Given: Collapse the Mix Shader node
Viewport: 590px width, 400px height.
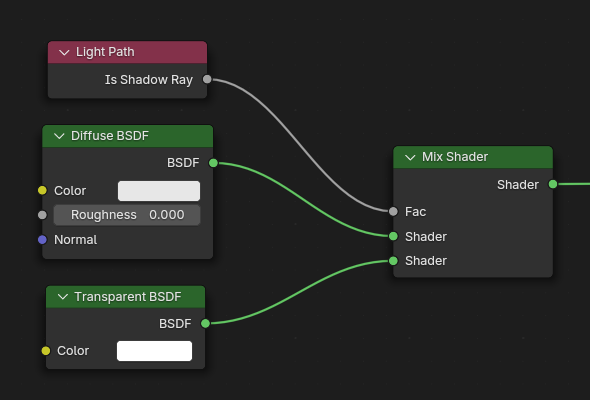Looking at the screenshot, I should click(x=410, y=157).
